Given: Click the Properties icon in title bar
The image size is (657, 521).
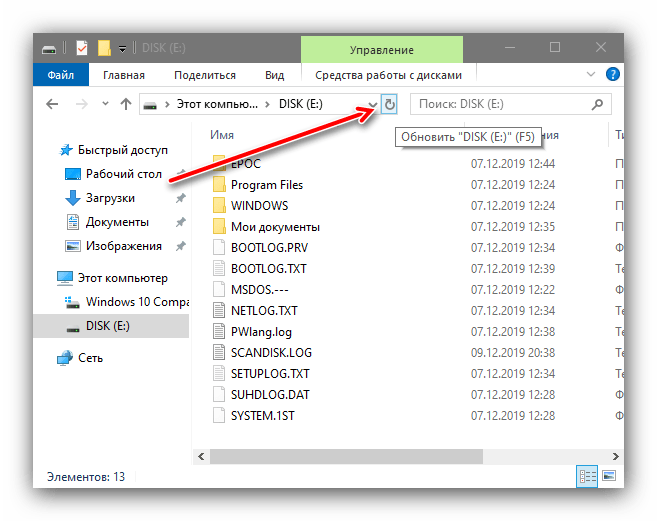Looking at the screenshot, I should click(x=82, y=48).
